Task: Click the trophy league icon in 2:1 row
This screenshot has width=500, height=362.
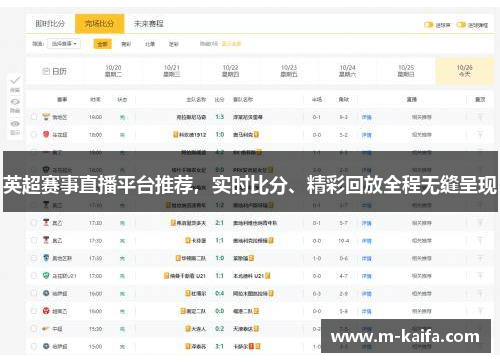Action: (46, 222)
